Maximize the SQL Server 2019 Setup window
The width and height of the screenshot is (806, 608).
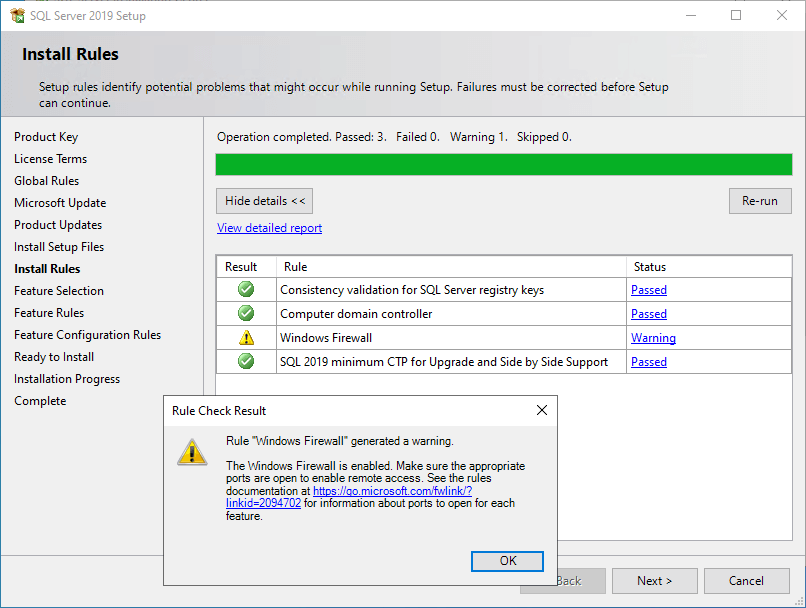tap(736, 15)
